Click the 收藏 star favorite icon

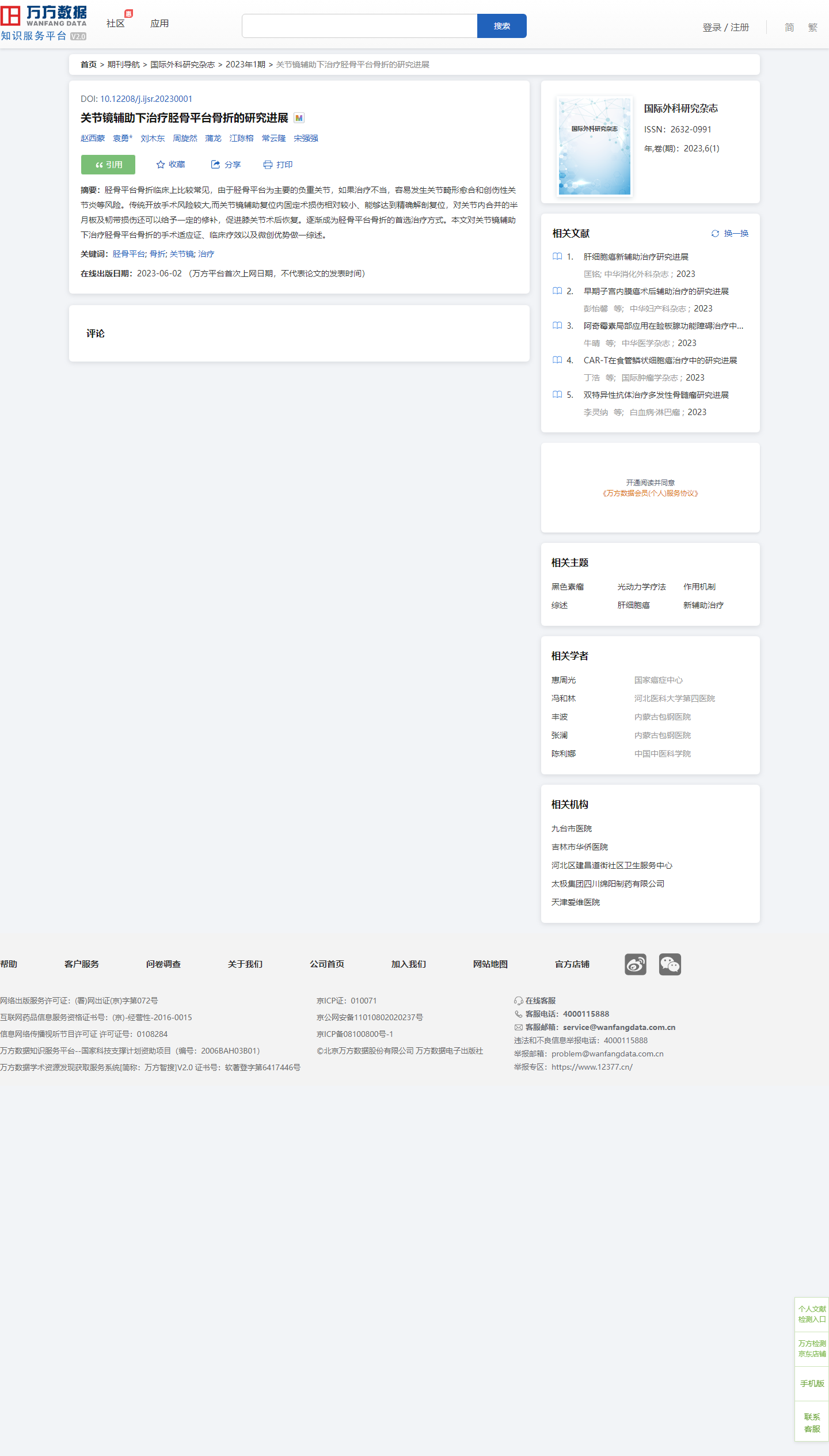(161, 165)
